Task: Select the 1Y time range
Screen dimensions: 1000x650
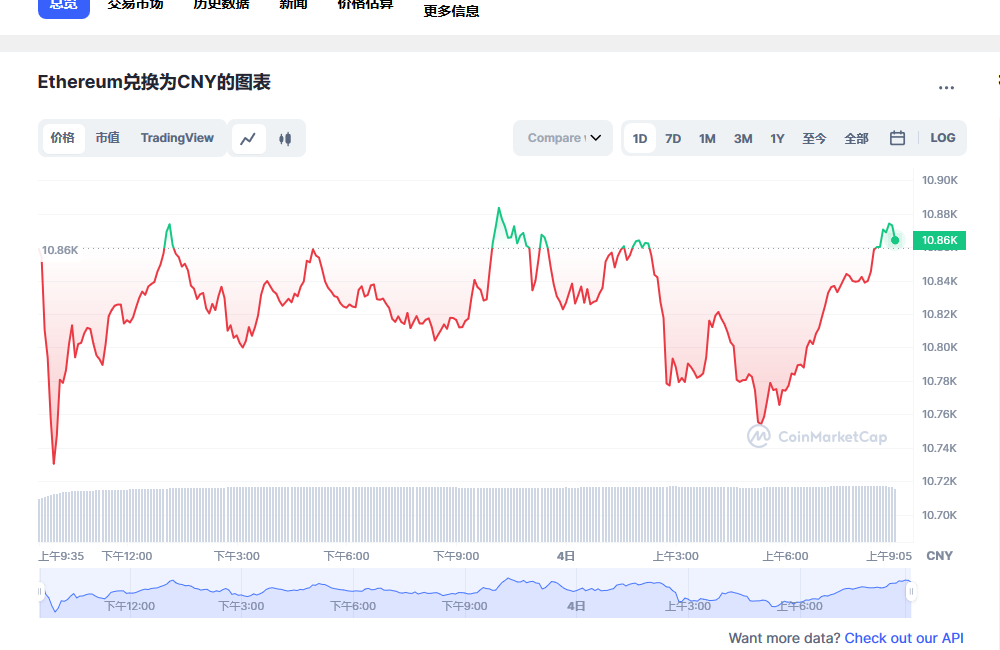Action: click(777, 139)
